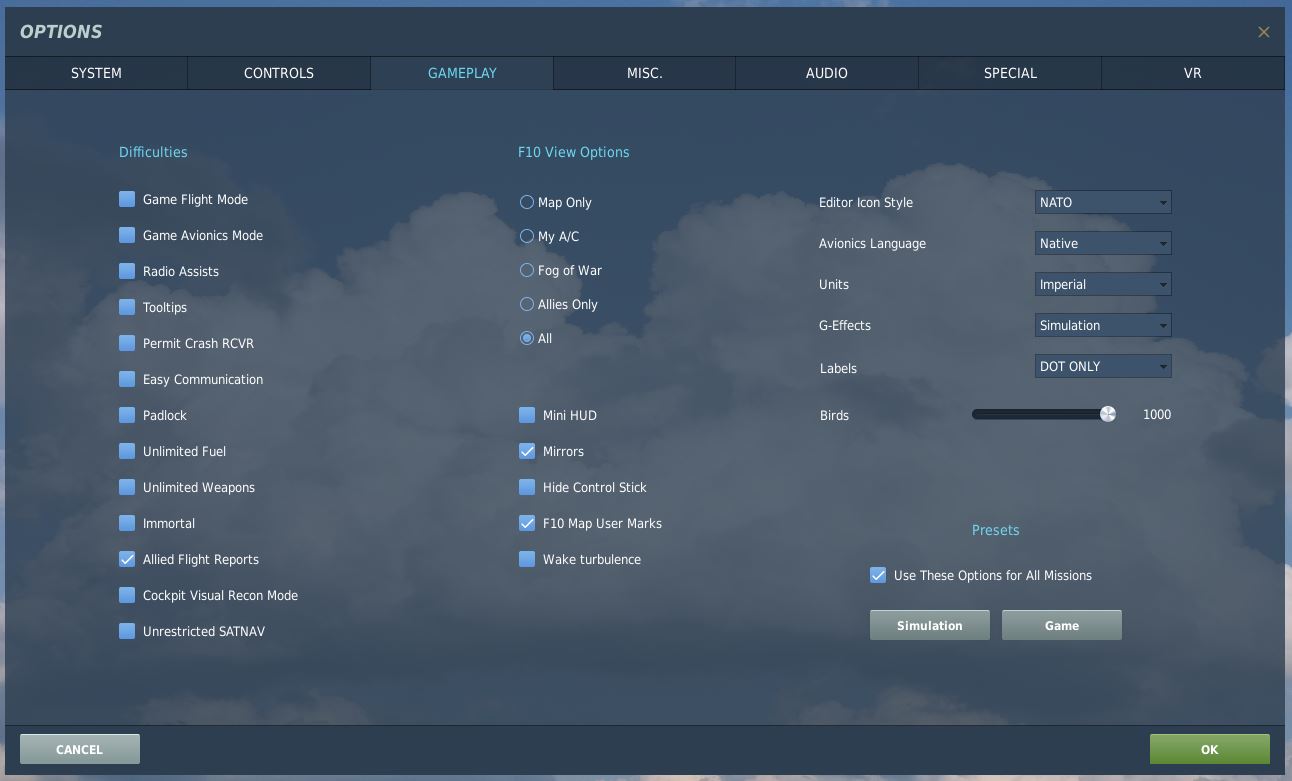Go to the MISC. tab
The height and width of the screenshot is (781, 1292).
click(645, 73)
